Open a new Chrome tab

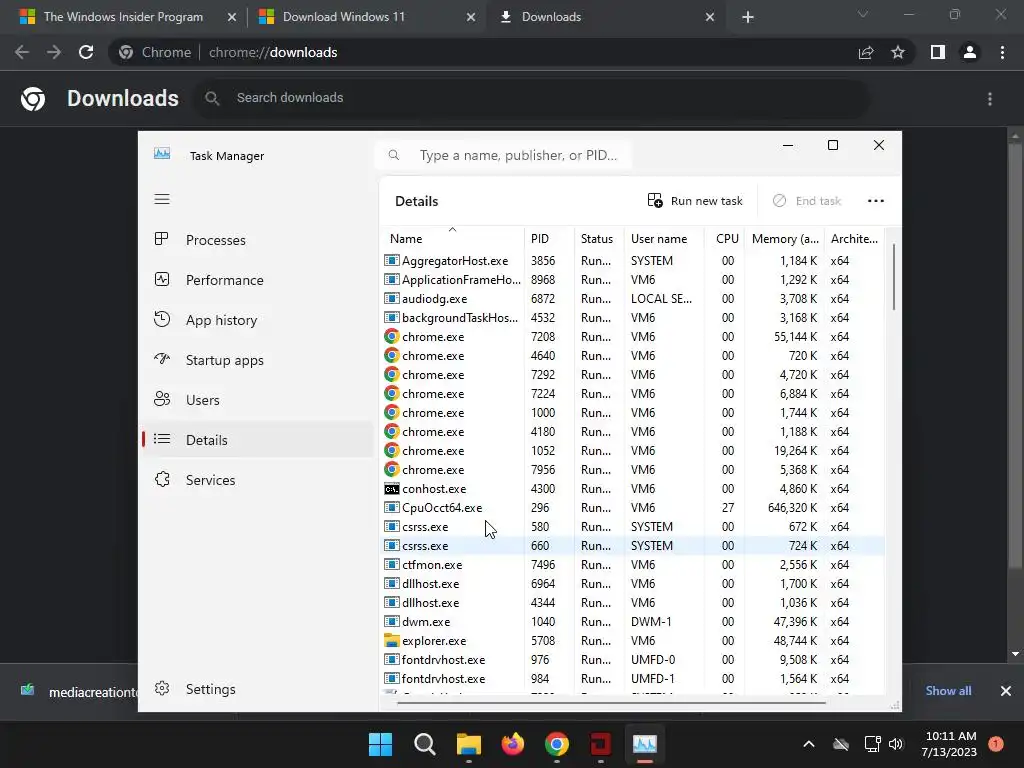tap(748, 18)
